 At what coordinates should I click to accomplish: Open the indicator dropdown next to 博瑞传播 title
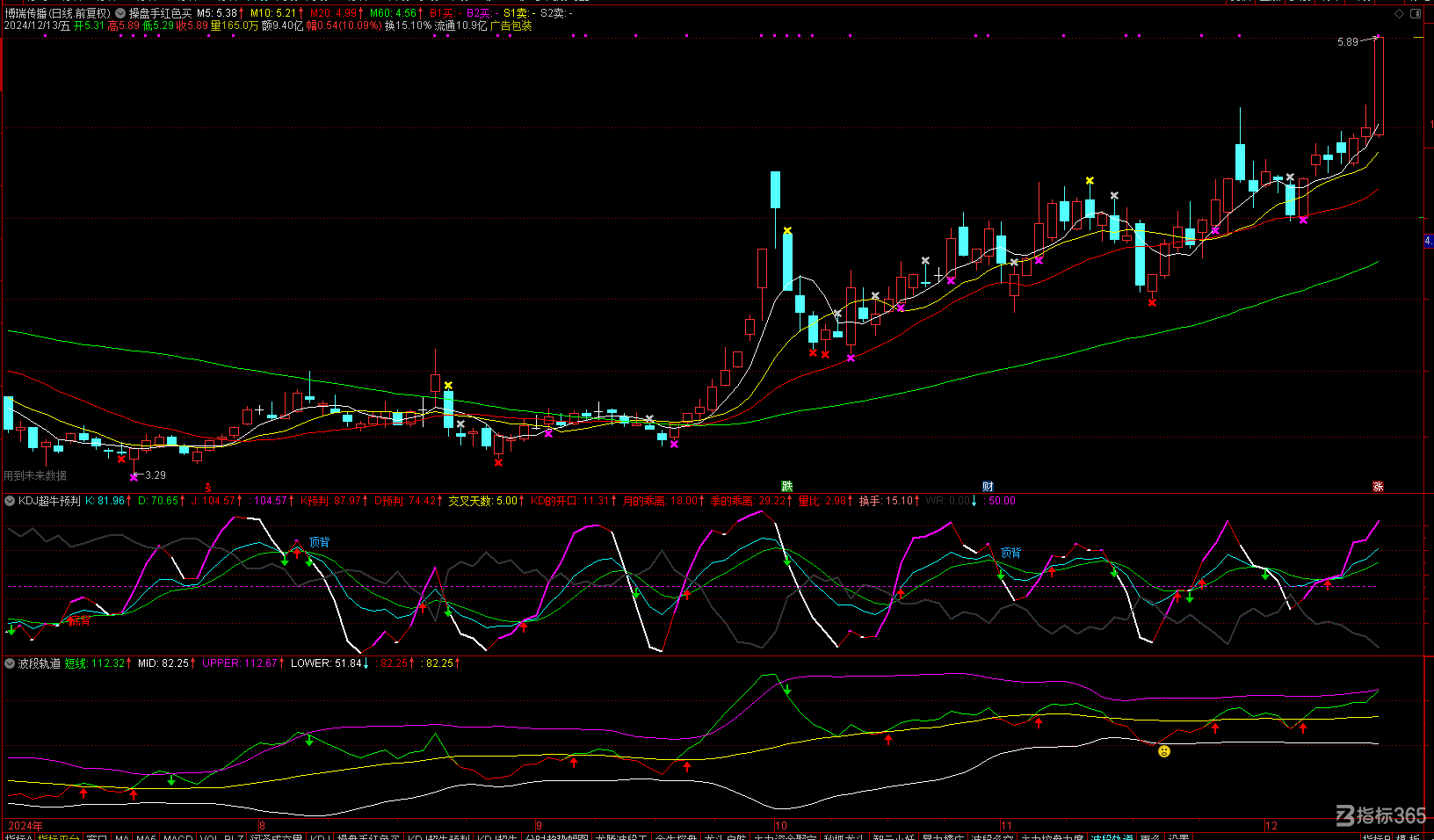click(120, 13)
